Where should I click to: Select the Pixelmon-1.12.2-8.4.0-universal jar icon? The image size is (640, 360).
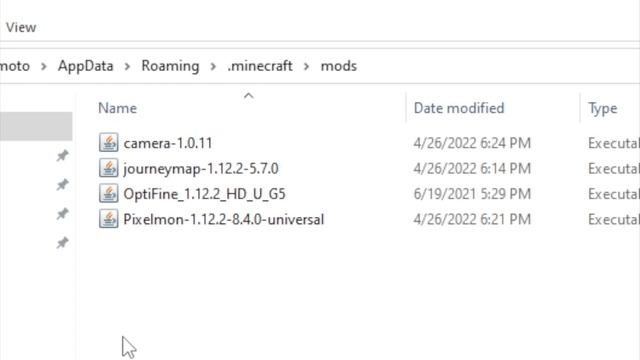click(x=109, y=219)
